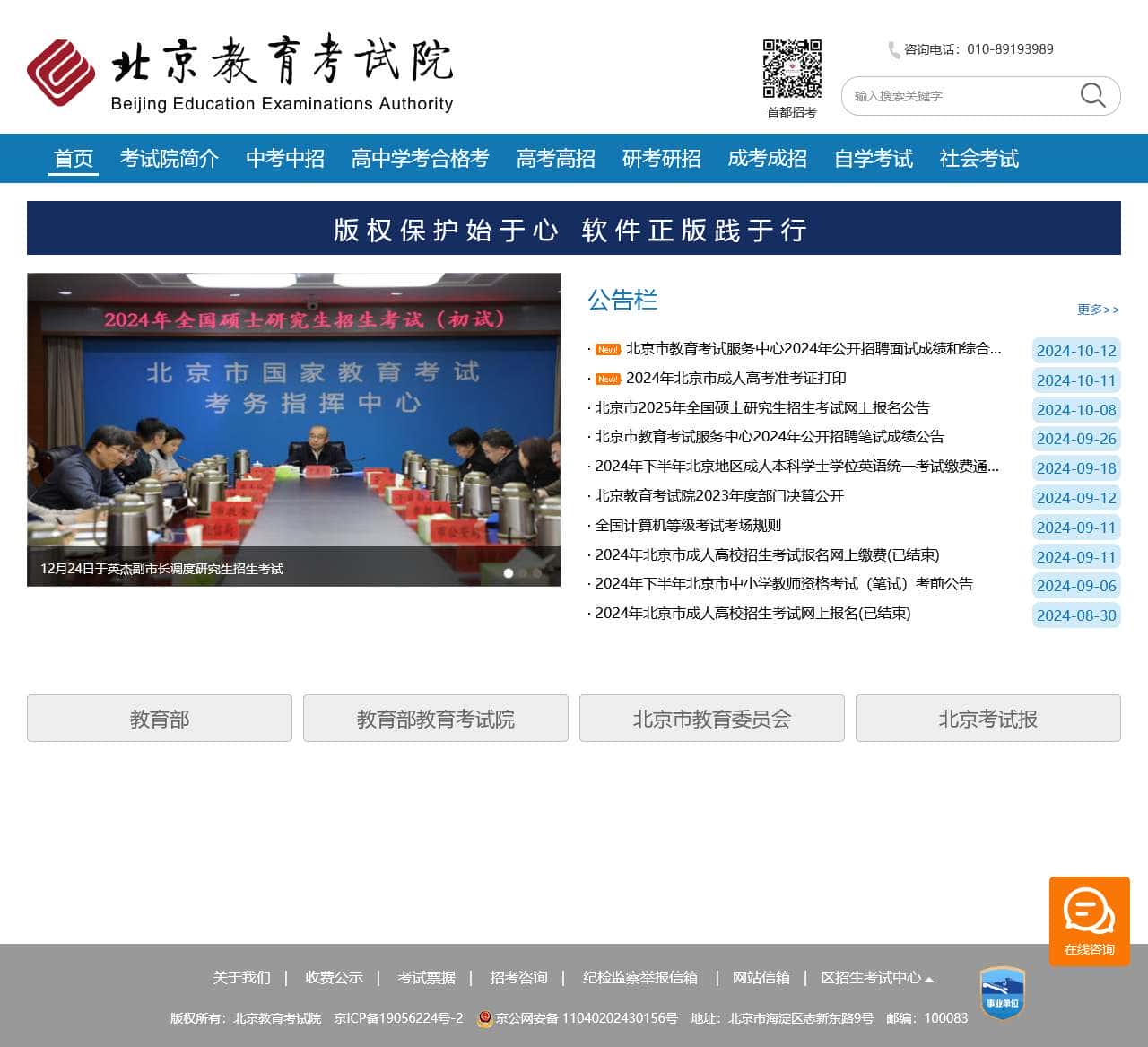The image size is (1148, 1047).
Task: Click the 2024-10-08 date label
Action: pos(1076,410)
